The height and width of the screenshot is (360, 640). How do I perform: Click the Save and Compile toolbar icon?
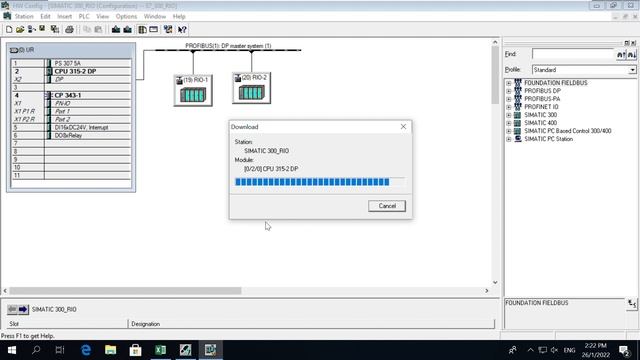pos(54,29)
